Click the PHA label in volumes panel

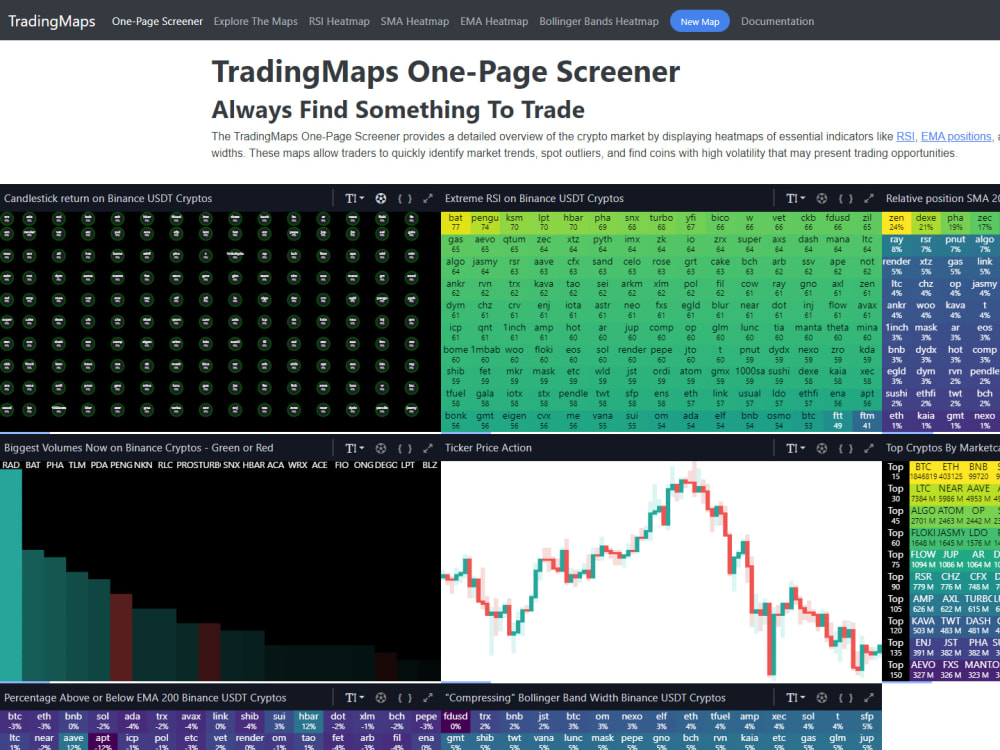coord(55,465)
